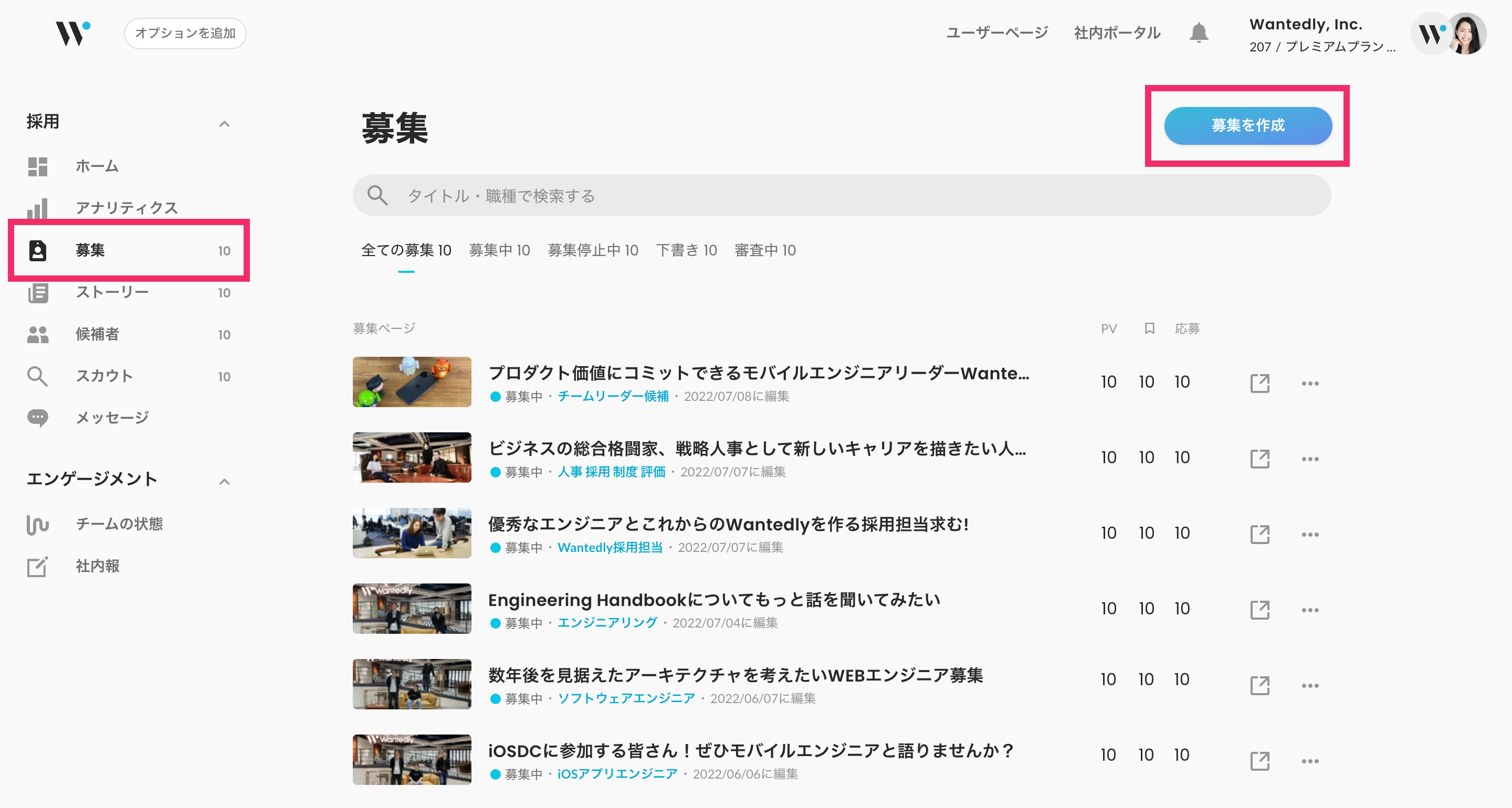Focus the タイトル・職種で検索する search field
1512x808 pixels.
(x=842, y=195)
